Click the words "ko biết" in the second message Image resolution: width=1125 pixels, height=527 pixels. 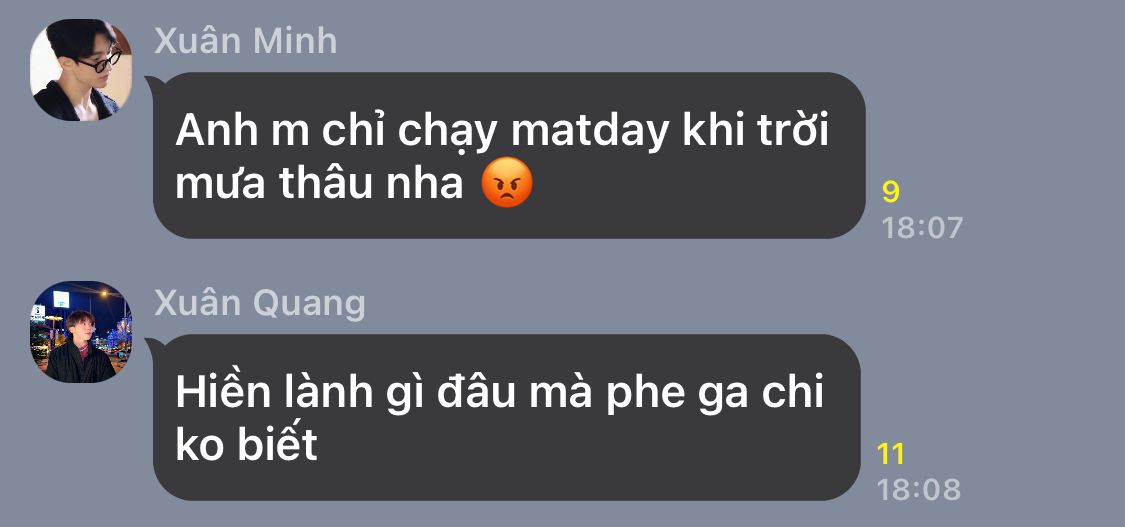pos(246,445)
